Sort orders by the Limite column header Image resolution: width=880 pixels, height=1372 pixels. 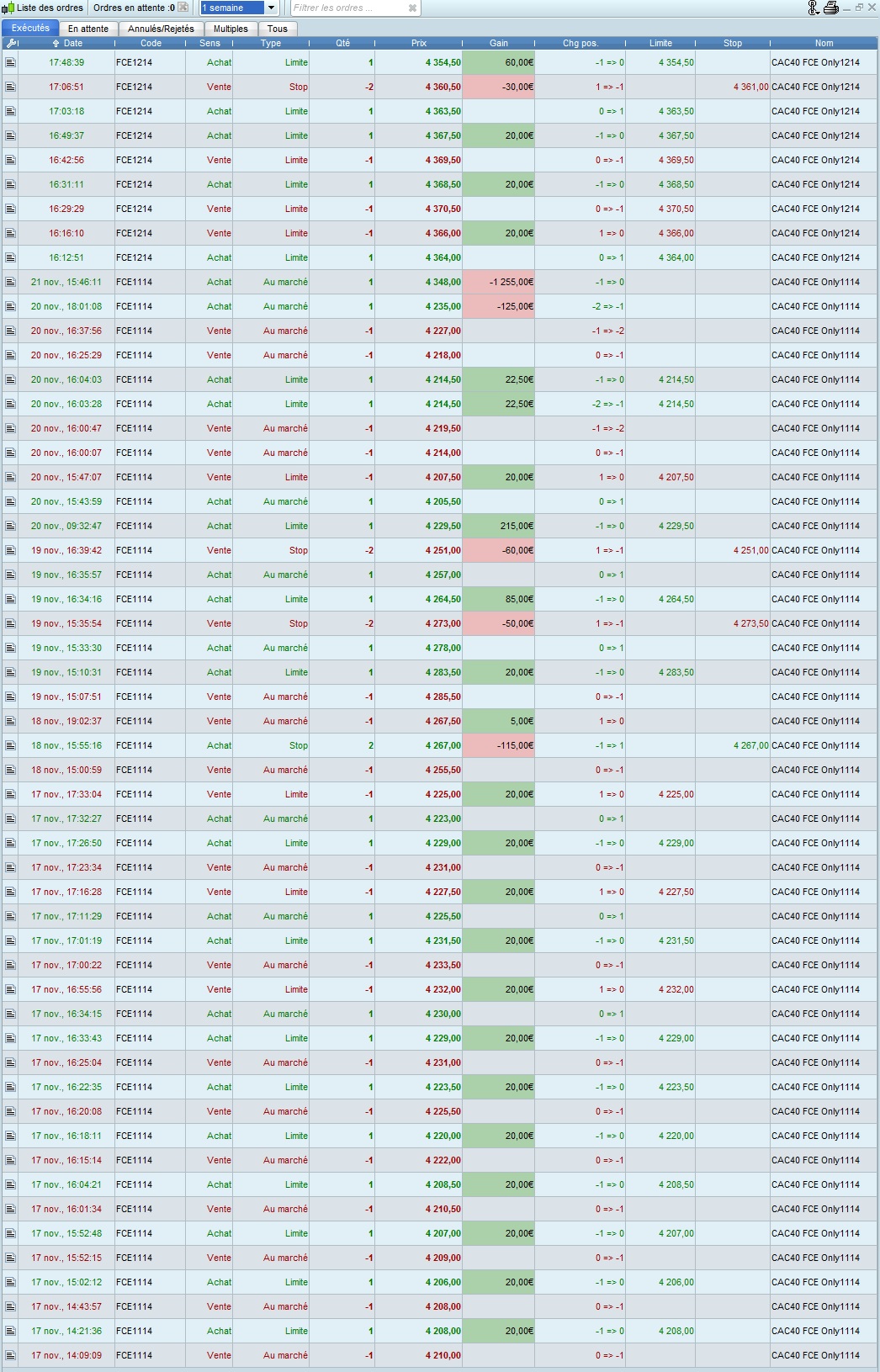coord(661,43)
